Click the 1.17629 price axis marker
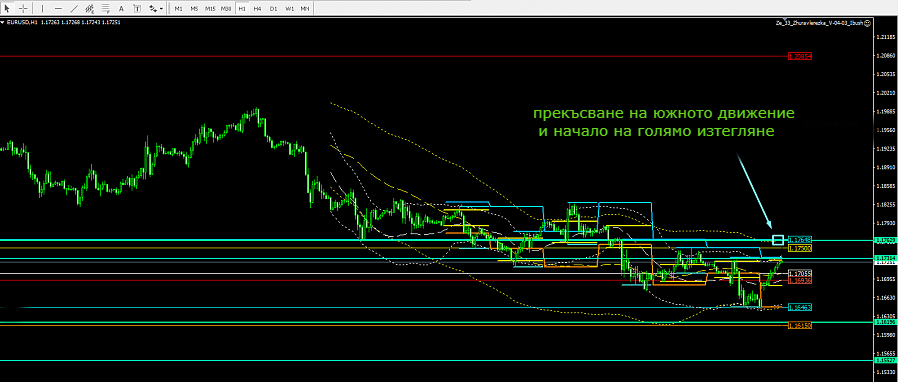The width and height of the screenshot is (898, 382). point(886,241)
